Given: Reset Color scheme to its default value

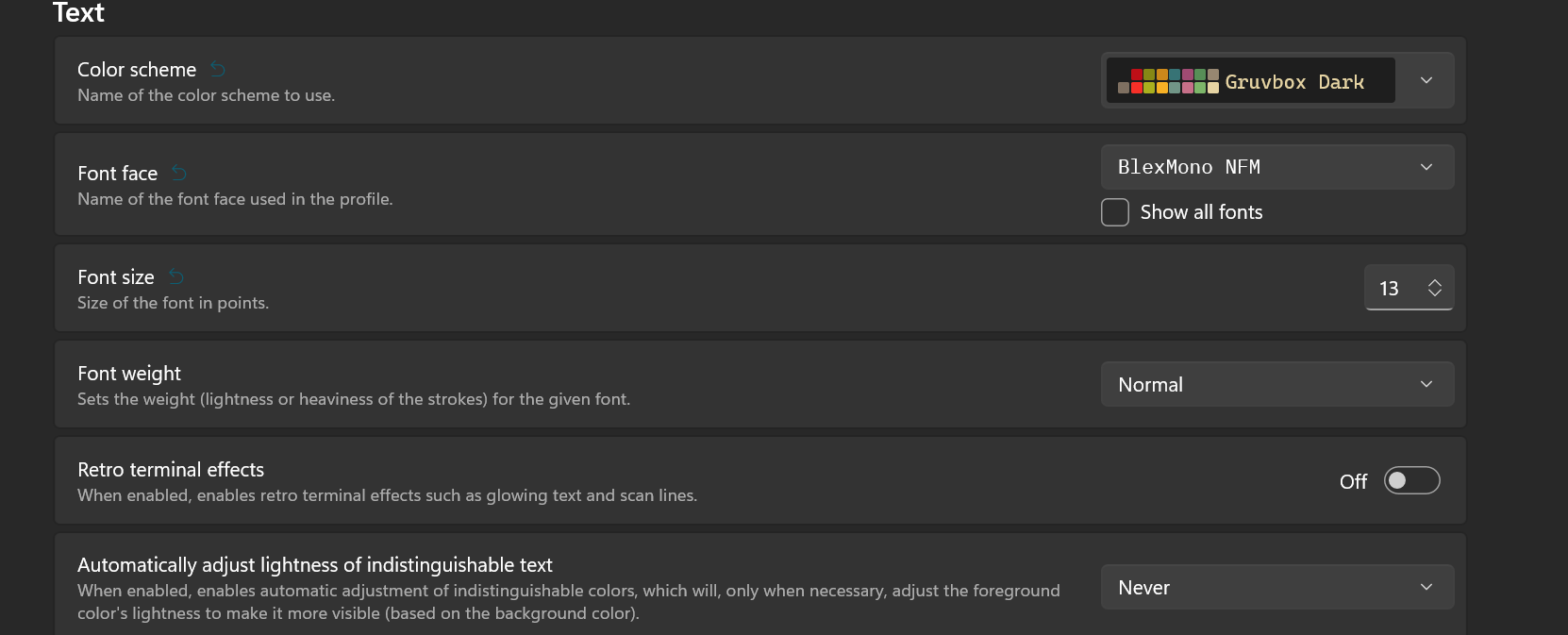Looking at the screenshot, I should coord(217,69).
